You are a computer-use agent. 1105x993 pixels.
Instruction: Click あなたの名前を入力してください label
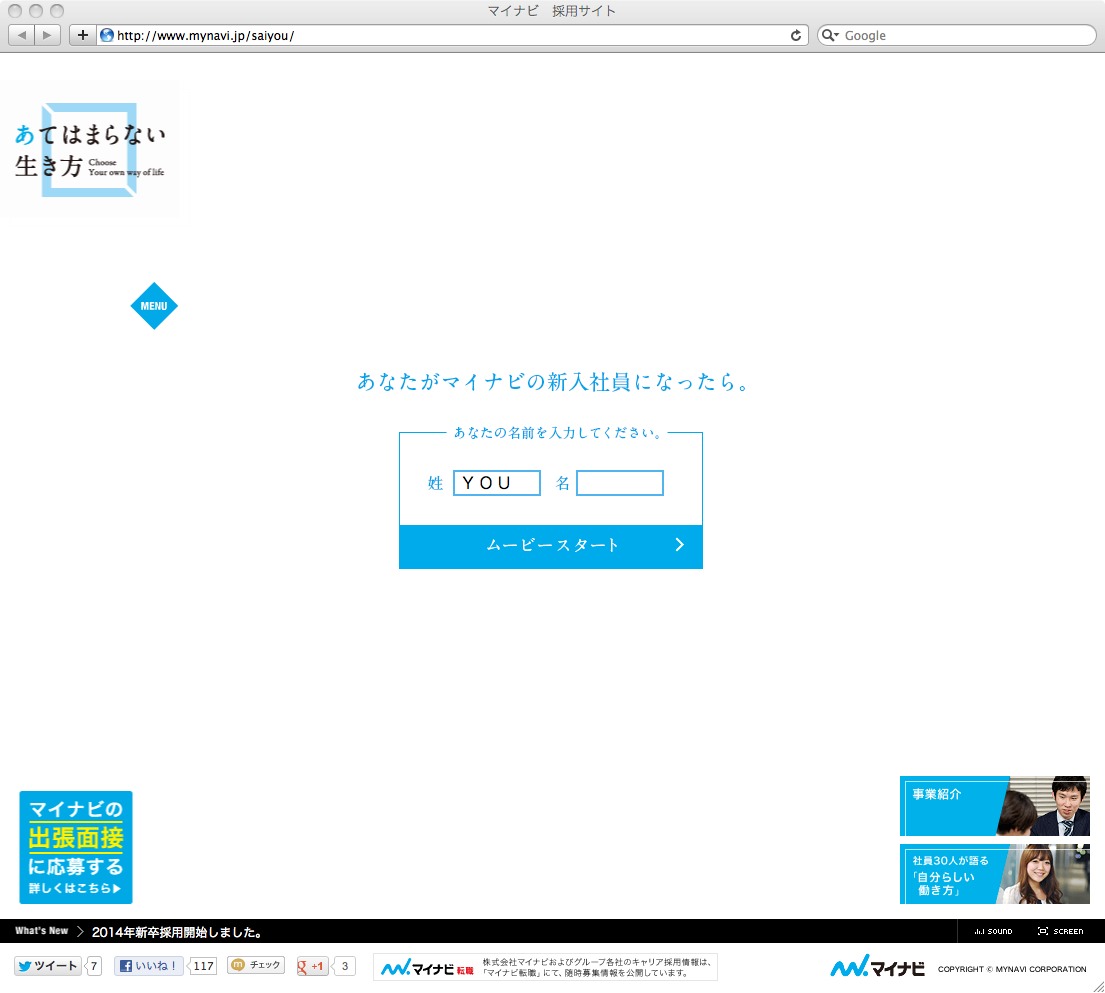coord(557,433)
